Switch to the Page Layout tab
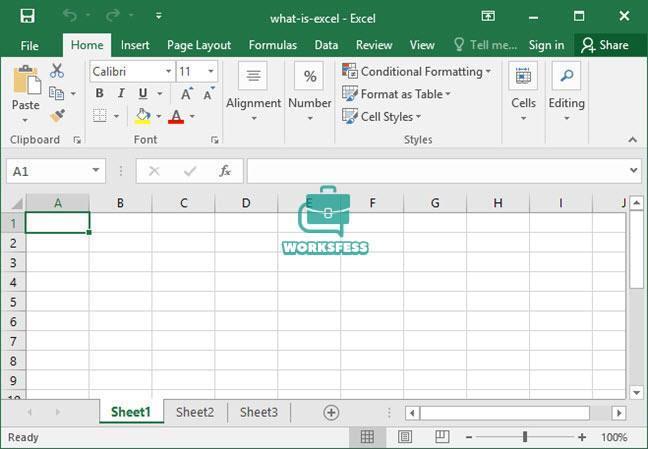This screenshot has height=449, width=648. [x=199, y=45]
